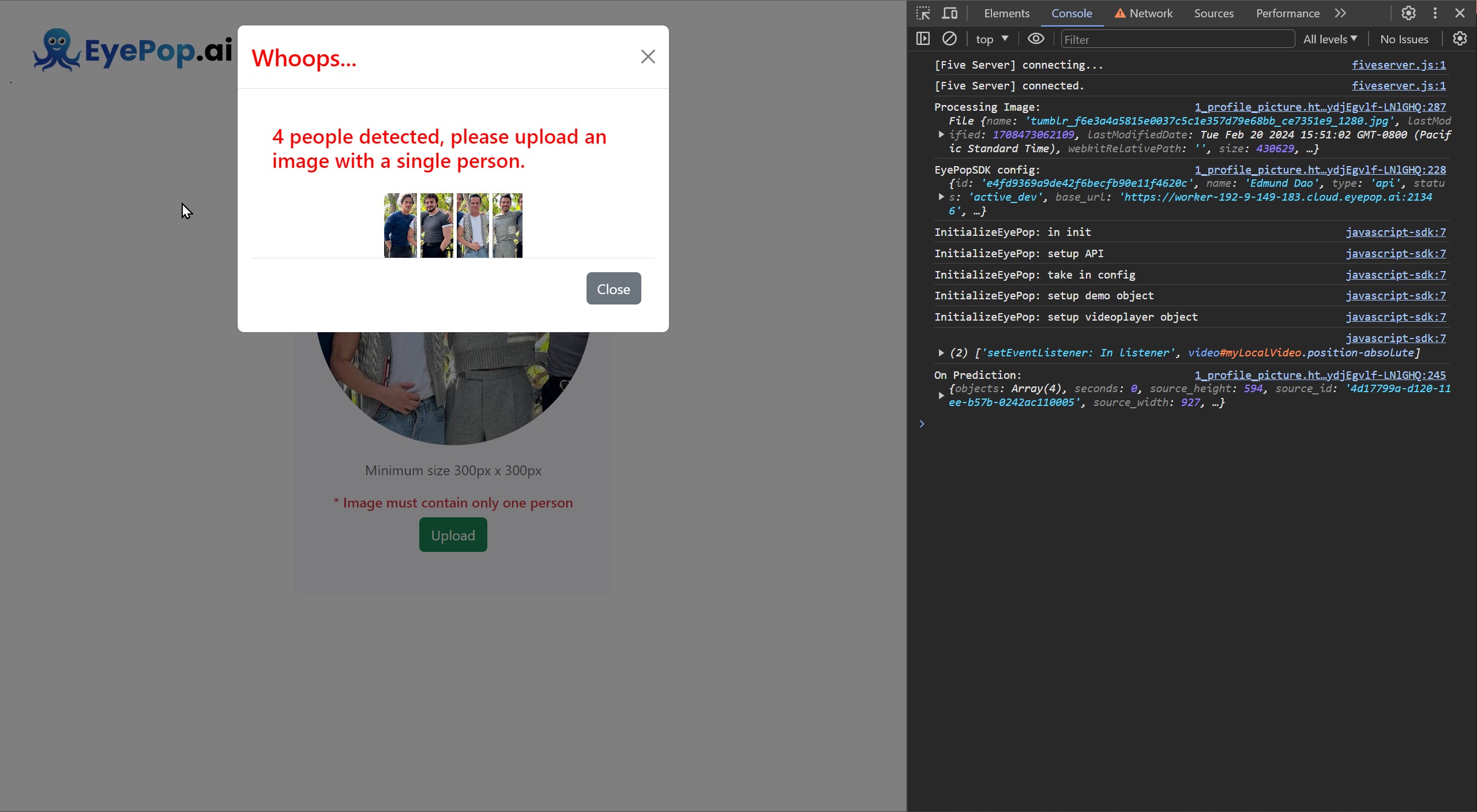Screen dimensions: 1477x812
Task: Open DevTools settings gear in top bar
Action: [1408, 13]
